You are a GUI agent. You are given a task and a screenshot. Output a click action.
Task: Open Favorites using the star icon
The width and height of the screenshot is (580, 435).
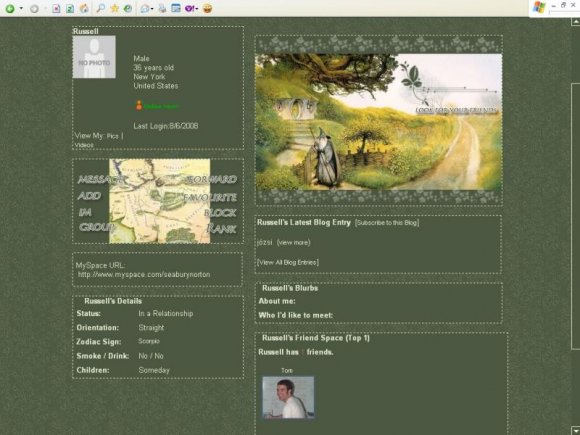[114, 8]
